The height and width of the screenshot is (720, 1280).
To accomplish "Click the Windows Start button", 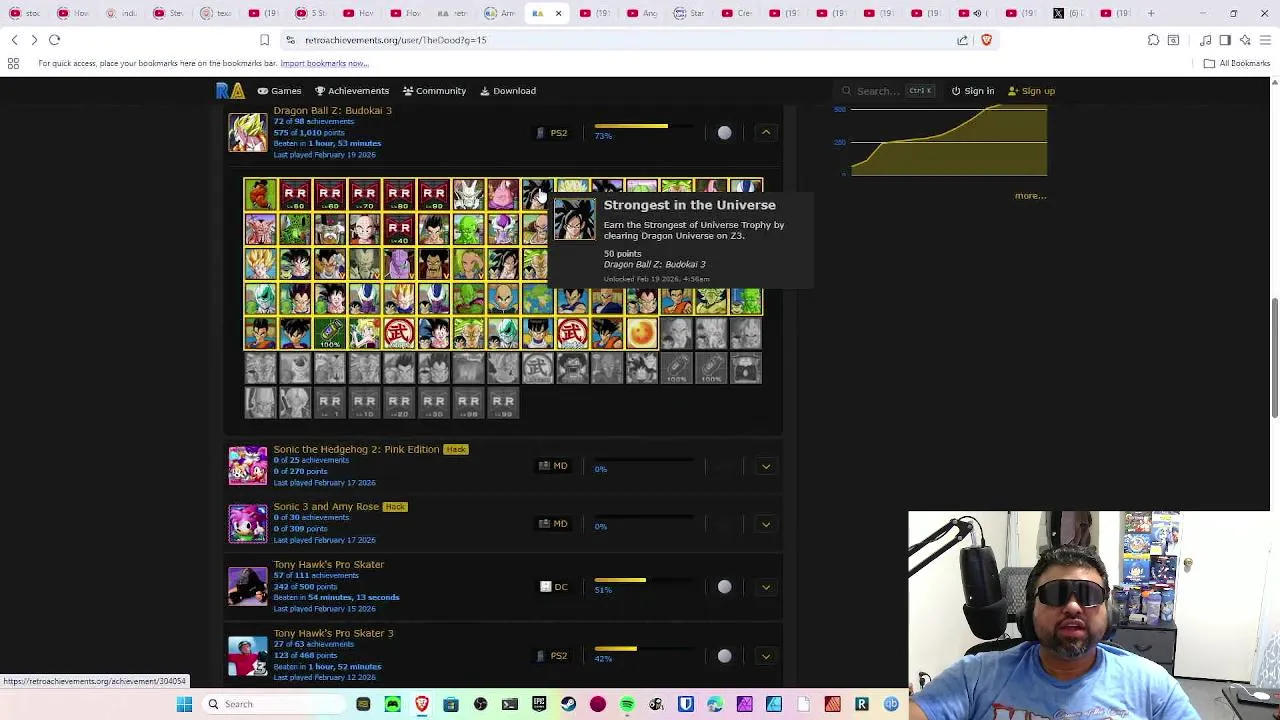I will (x=184, y=704).
